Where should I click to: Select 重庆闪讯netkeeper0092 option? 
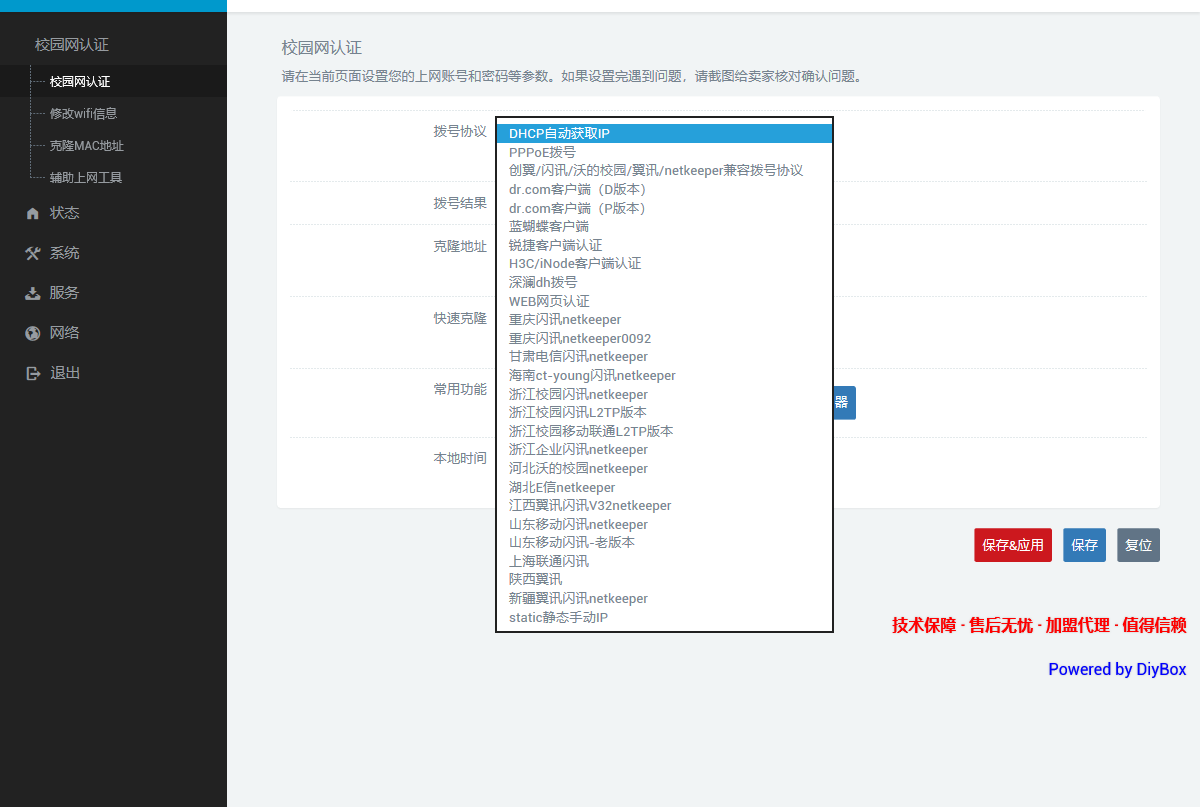pos(664,338)
